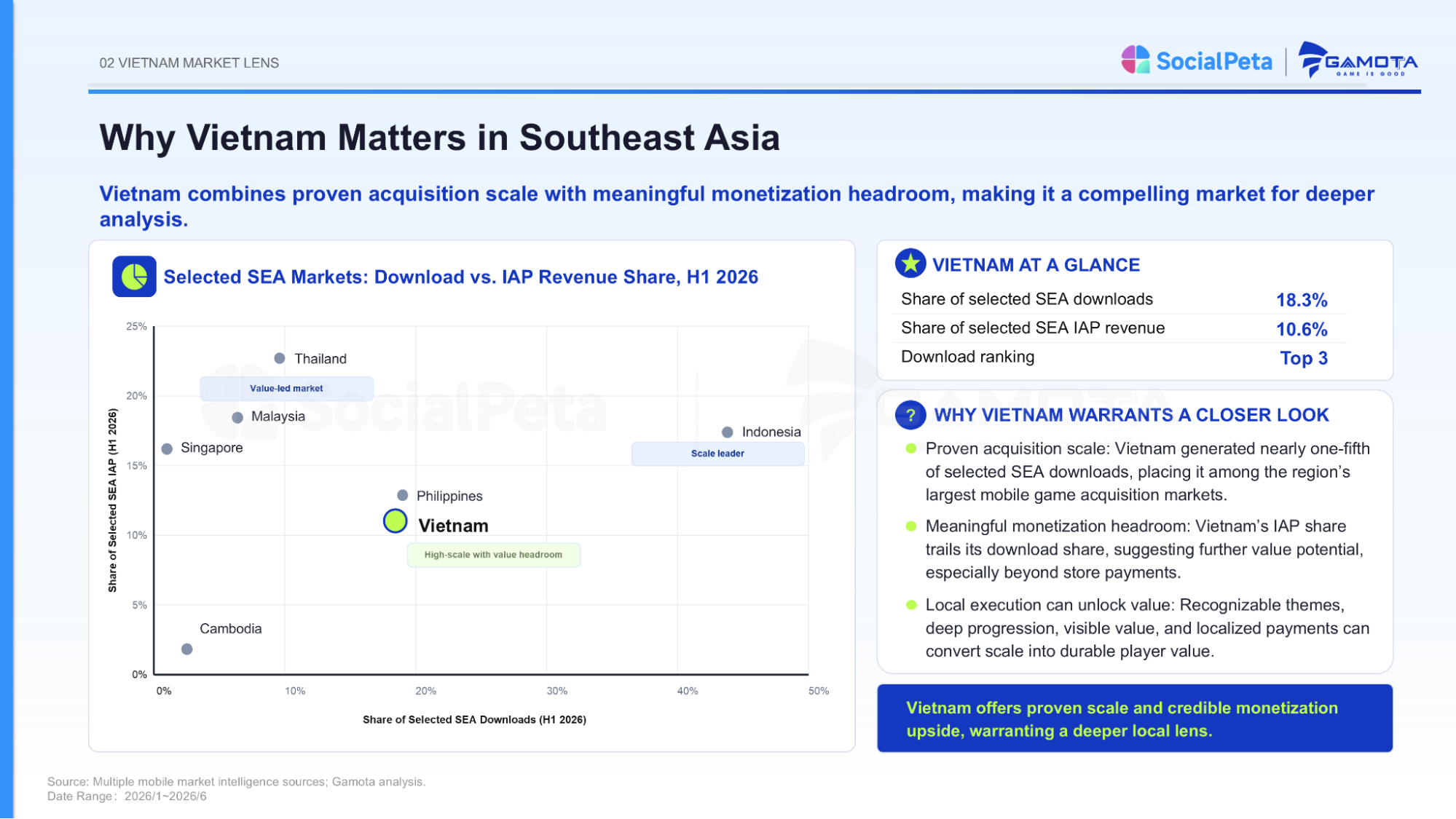Click the 'Local execution can unlock value' bullet paragraph
The height and width of the screenshot is (819, 1456).
tap(1147, 628)
